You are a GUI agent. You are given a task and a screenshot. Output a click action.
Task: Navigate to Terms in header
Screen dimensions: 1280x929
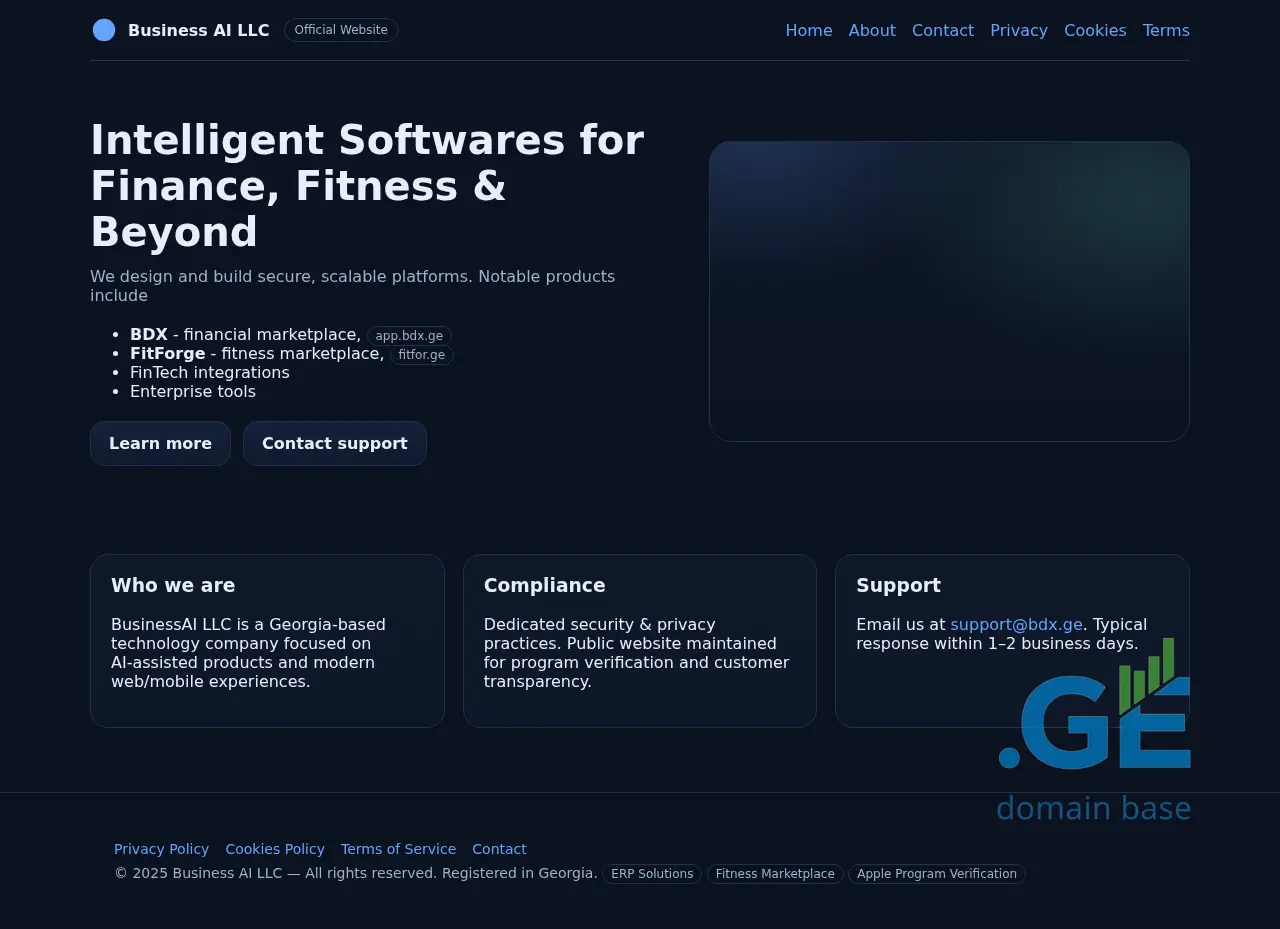pyautogui.click(x=1166, y=30)
